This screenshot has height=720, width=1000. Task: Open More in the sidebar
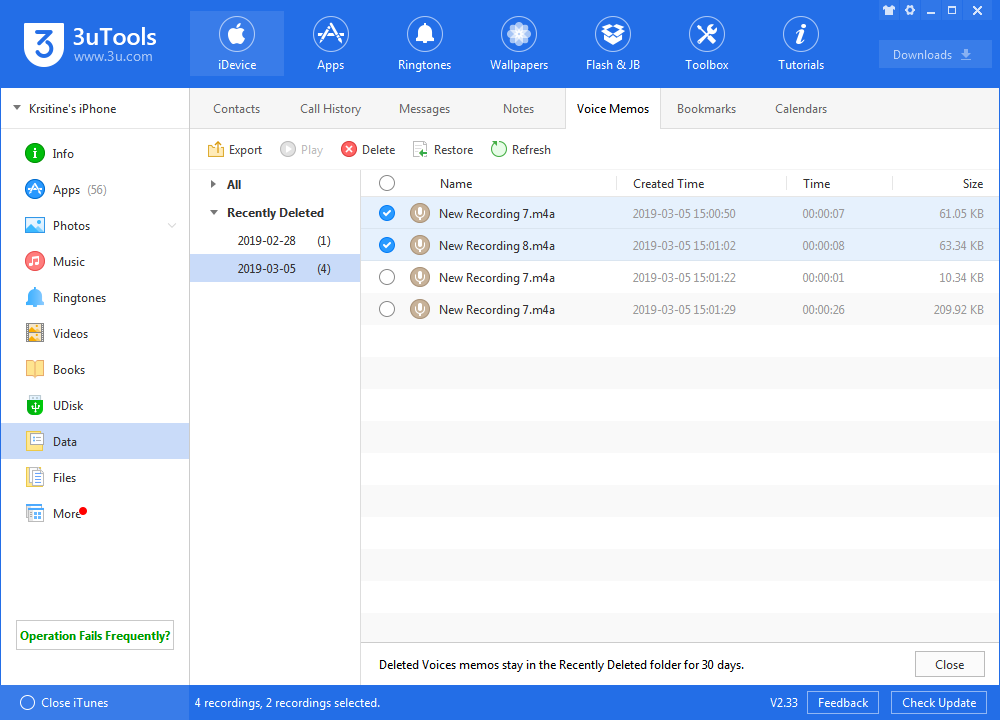pos(95,513)
